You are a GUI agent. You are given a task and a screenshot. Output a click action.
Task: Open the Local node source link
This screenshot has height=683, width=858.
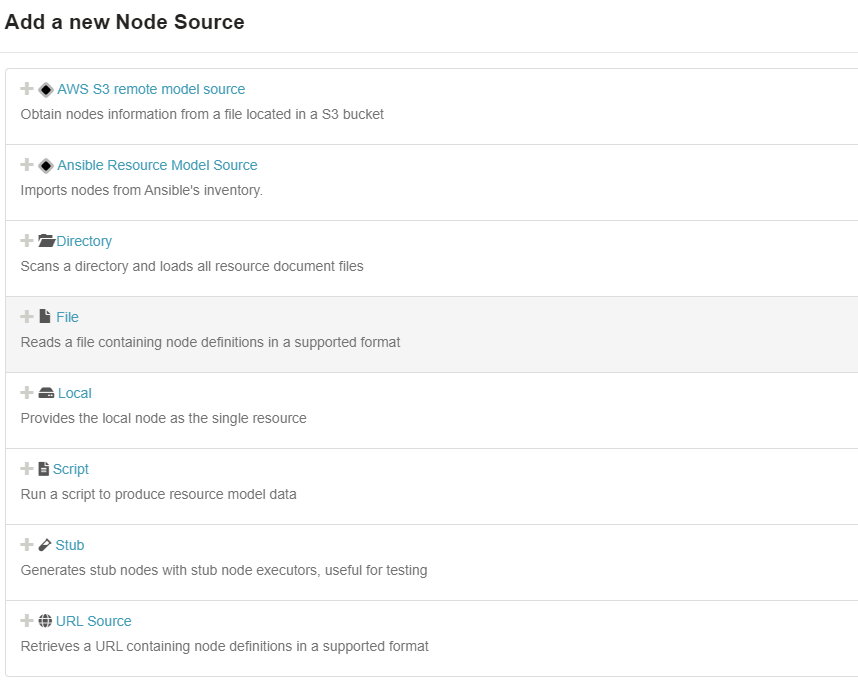click(x=75, y=393)
